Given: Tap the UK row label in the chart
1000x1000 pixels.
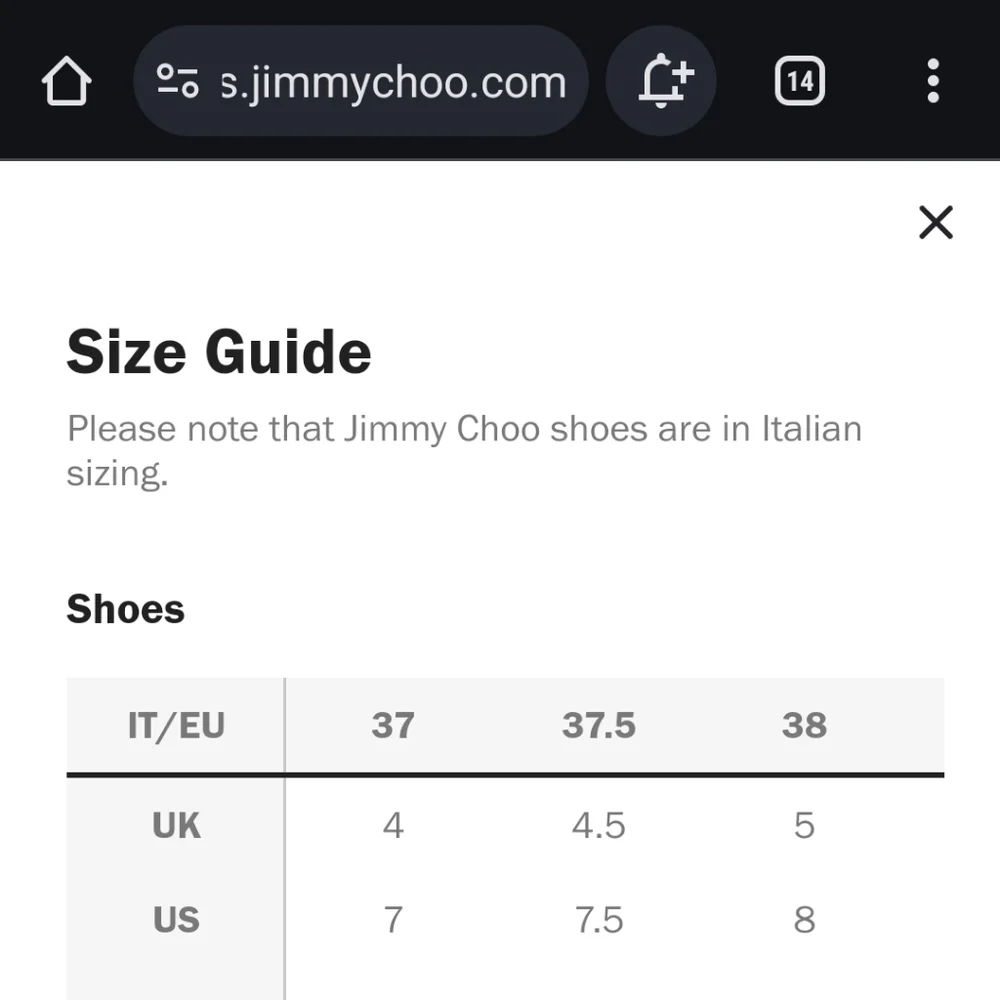Looking at the screenshot, I should pos(175,825).
